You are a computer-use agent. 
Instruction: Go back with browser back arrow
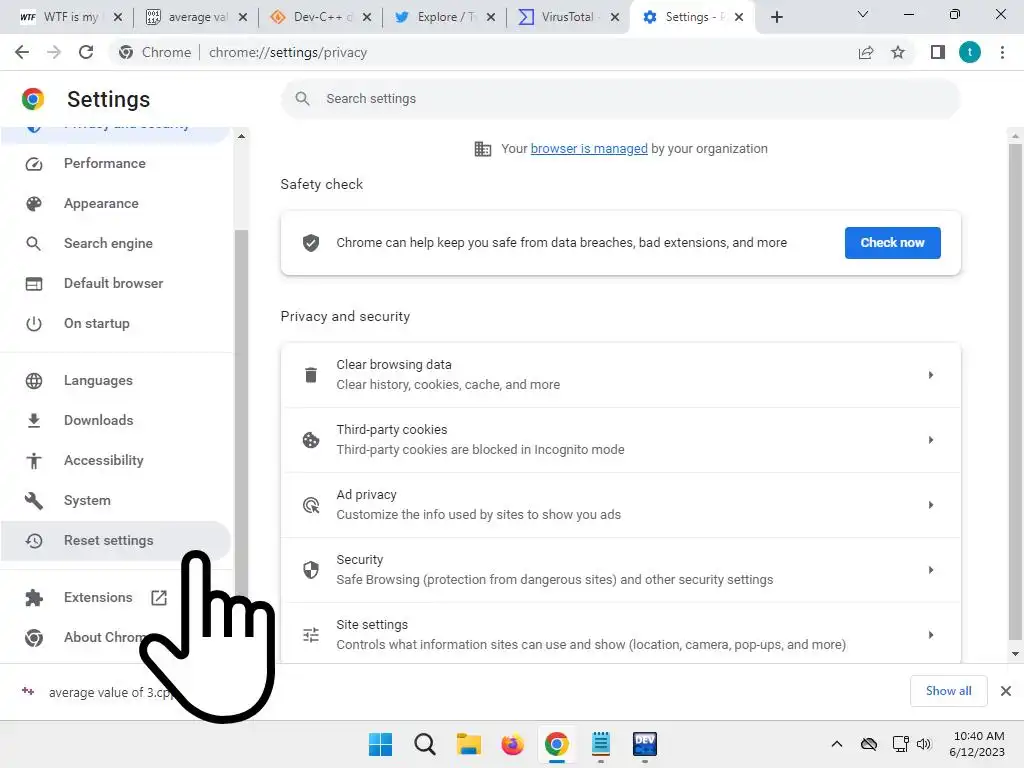click(x=22, y=52)
